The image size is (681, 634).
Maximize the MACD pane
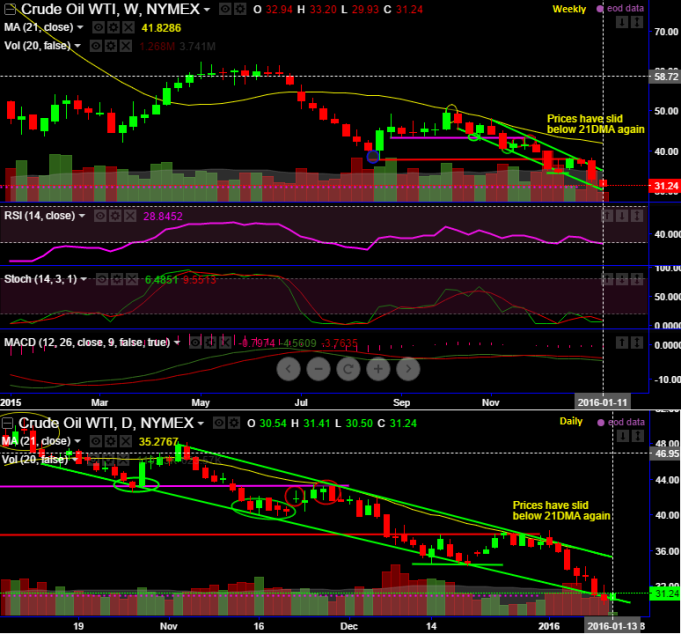[637, 343]
